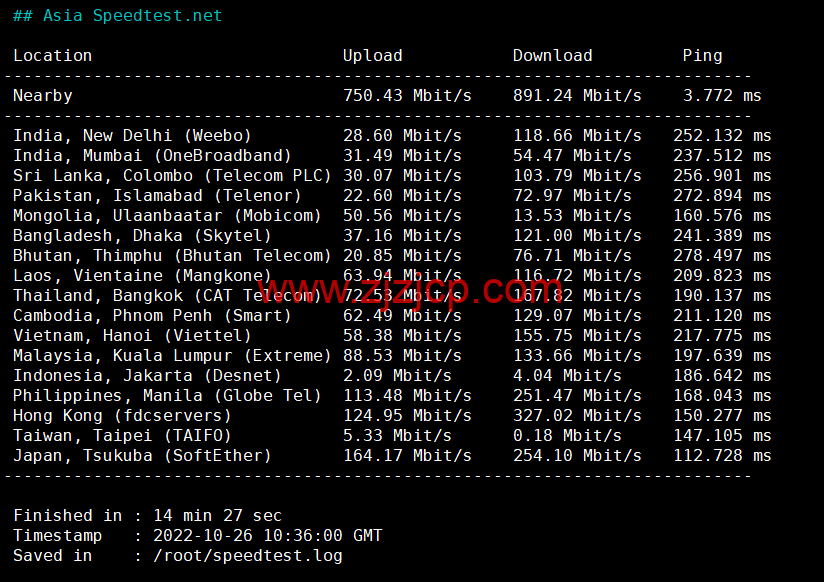The width and height of the screenshot is (824, 582).
Task: Click the Asia Speedtest.net heading
Action: point(117,16)
